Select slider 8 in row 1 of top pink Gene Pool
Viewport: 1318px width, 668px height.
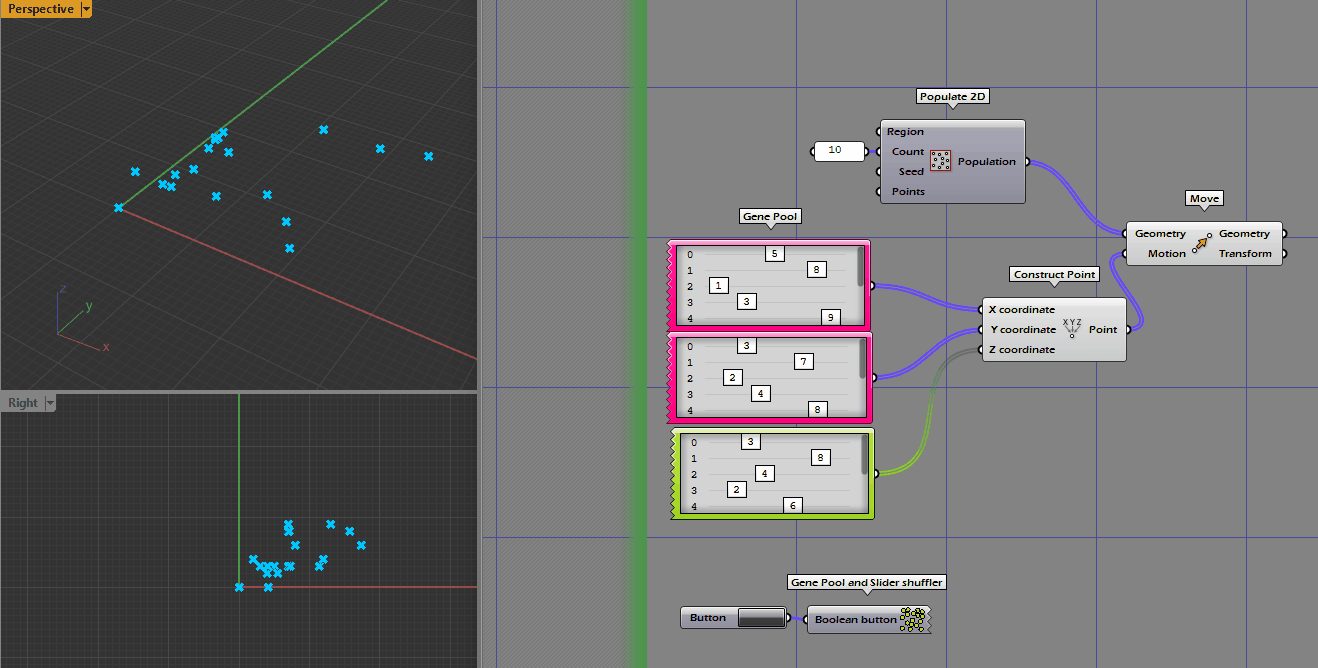817,270
